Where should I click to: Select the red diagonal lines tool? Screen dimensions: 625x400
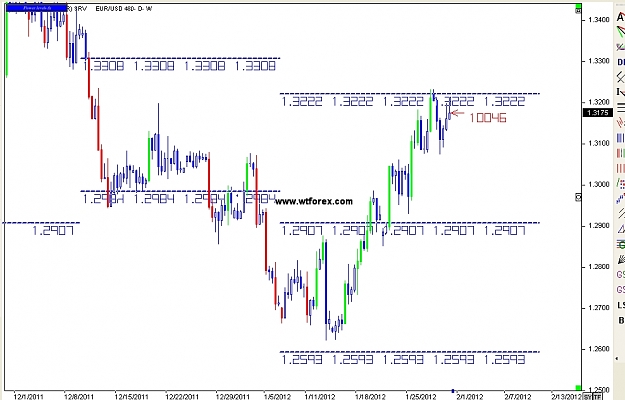[x=621, y=122]
